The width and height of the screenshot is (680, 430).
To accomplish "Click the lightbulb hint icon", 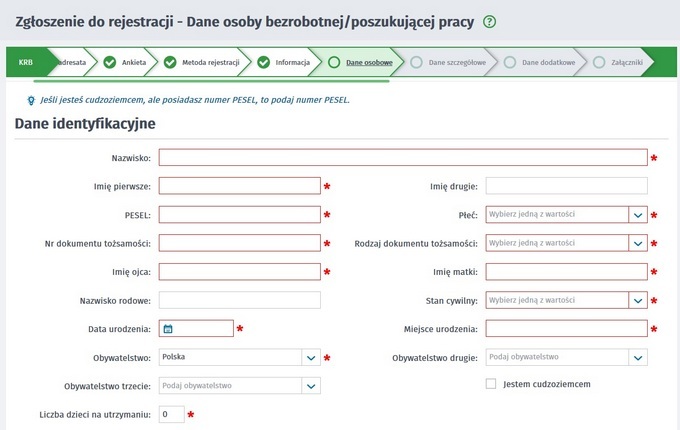I will [x=31, y=101].
